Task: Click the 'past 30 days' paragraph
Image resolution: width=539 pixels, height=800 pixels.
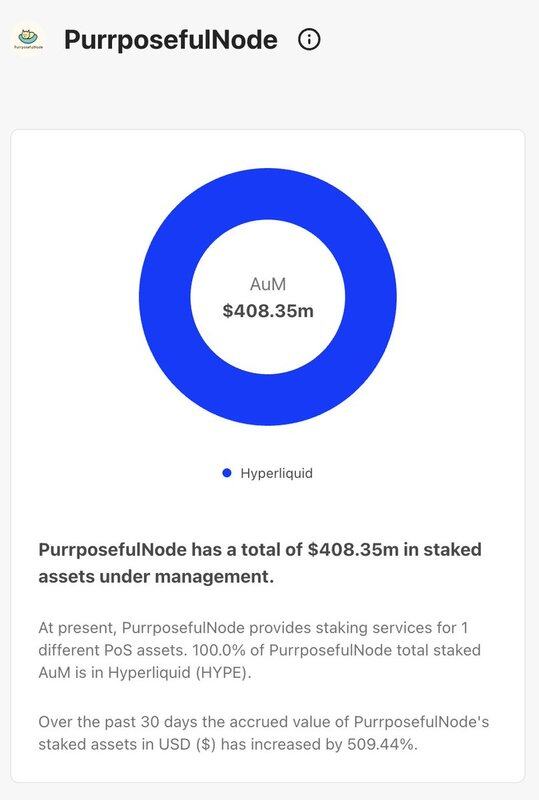Action: point(264,733)
